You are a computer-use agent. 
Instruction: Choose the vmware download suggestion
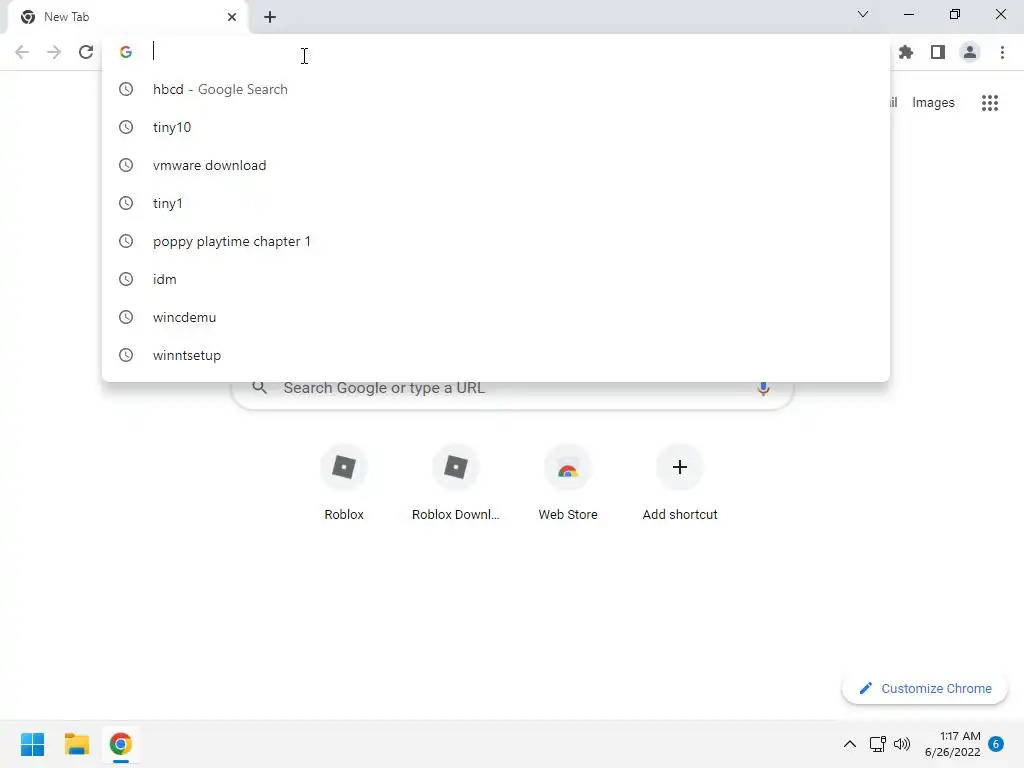click(496, 165)
